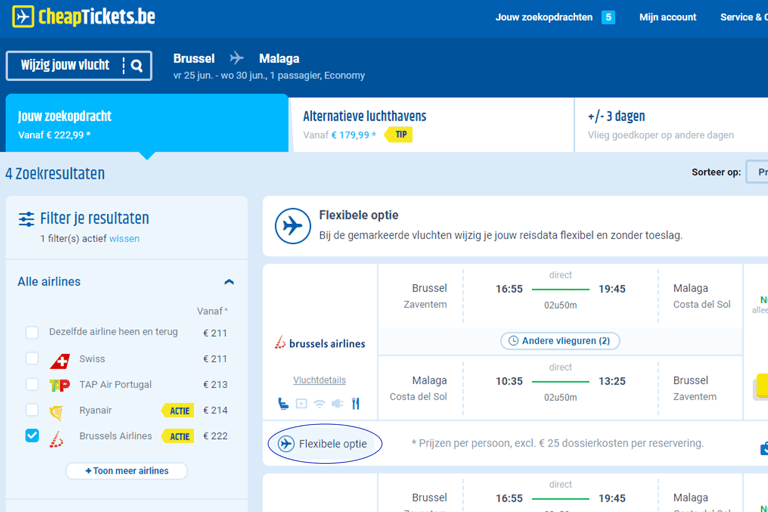
Task: Click the seat amenity icon under Vluchtdetails
Action: tap(283, 404)
